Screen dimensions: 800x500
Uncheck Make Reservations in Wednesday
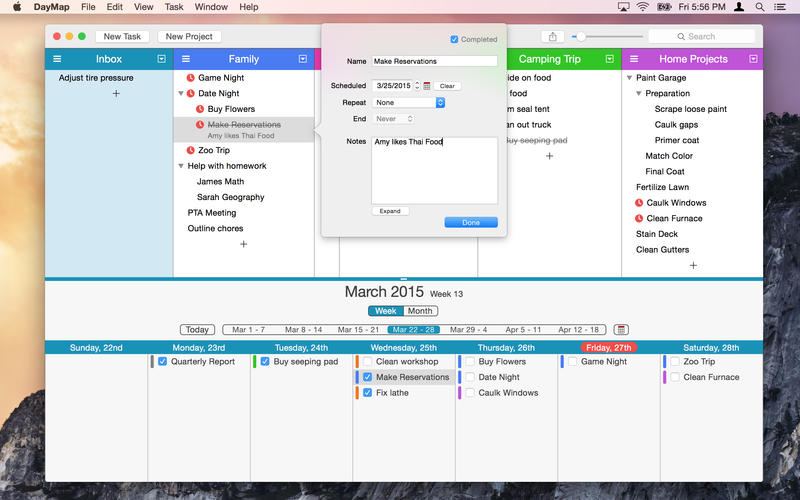point(367,377)
